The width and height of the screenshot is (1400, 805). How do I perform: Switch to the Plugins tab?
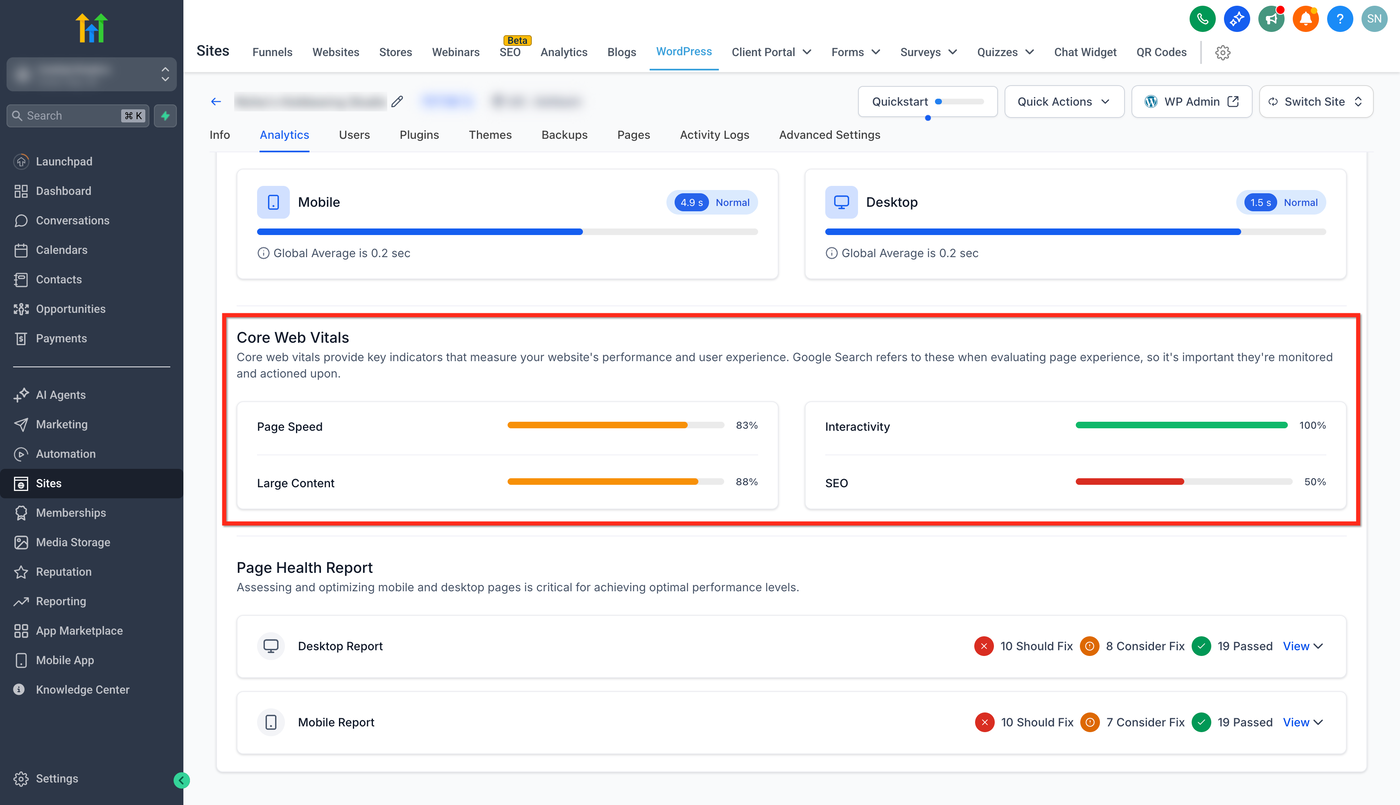tap(419, 135)
